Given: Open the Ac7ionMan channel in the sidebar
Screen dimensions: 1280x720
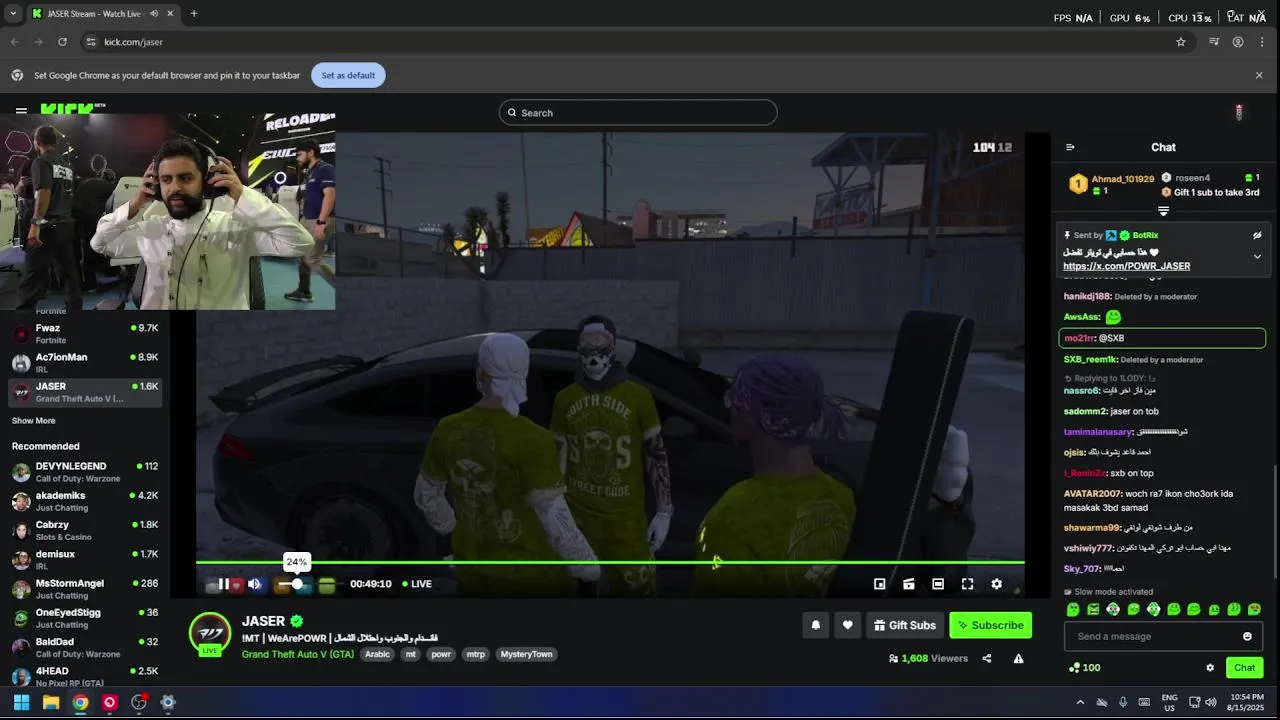Looking at the screenshot, I should (84, 363).
